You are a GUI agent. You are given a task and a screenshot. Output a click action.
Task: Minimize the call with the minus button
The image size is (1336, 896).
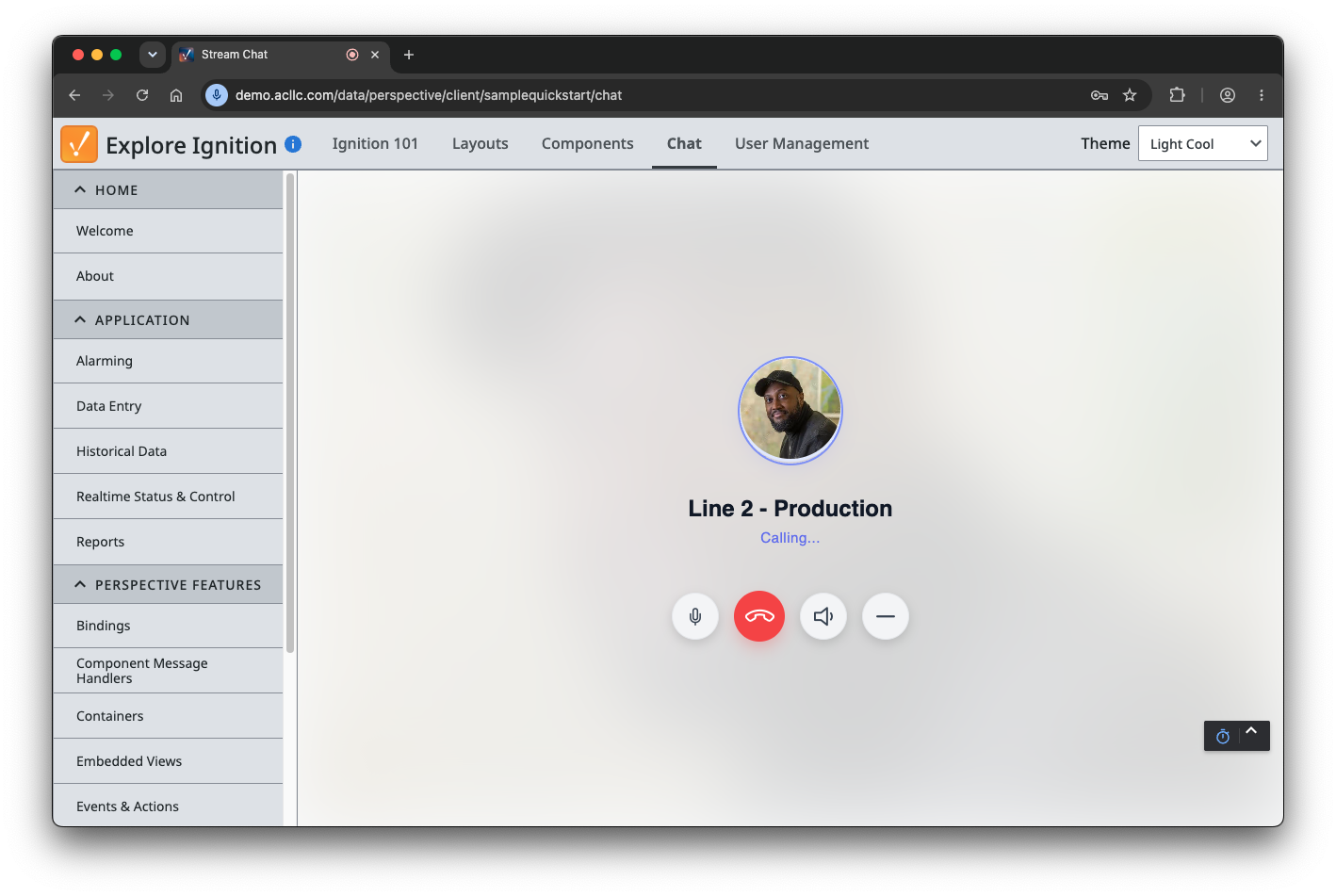tap(886, 616)
